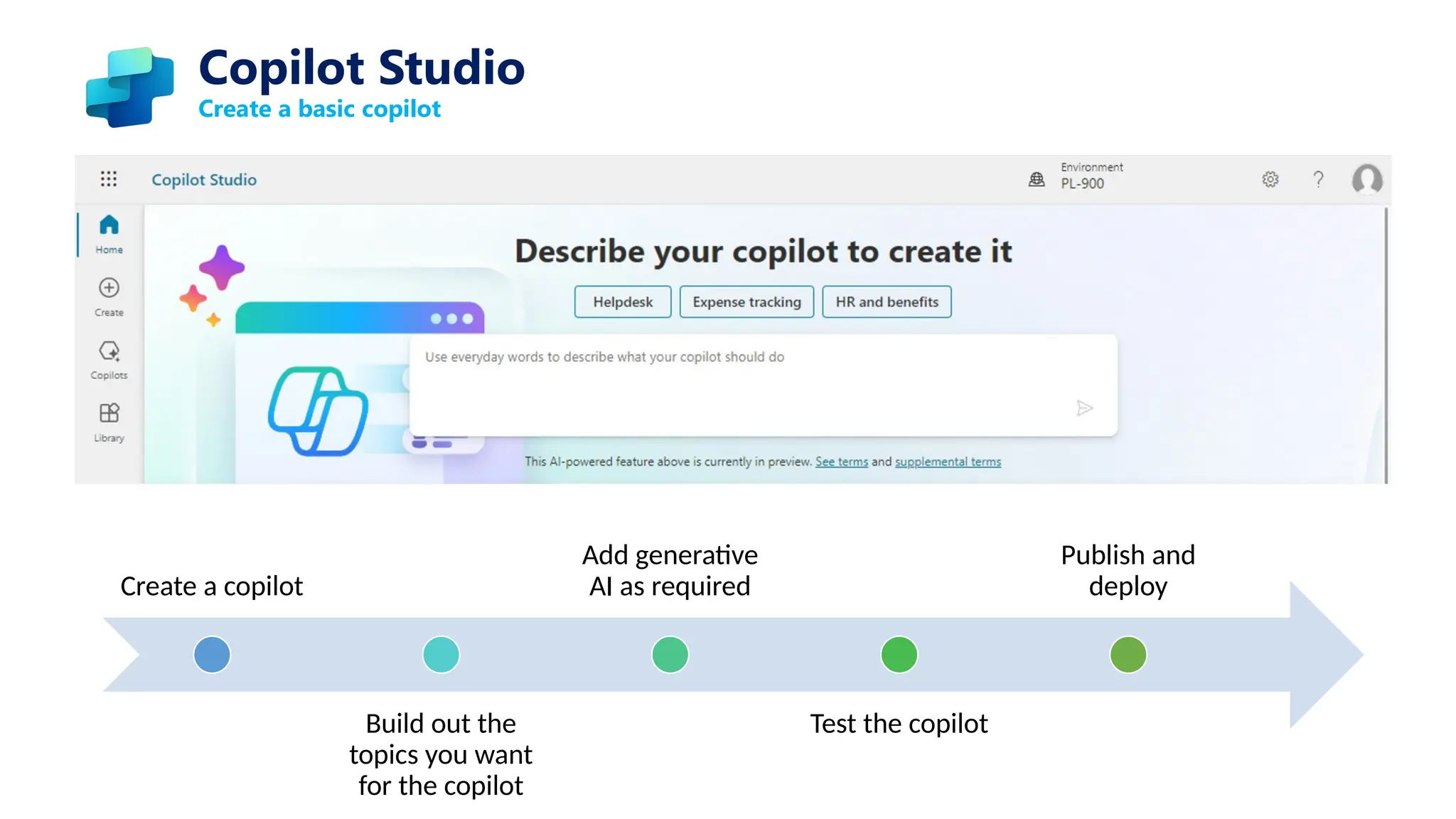Screen dimensions: 1456x819
Task: Click the page's vertical scrollbar
Action: tap(1386, 345)
